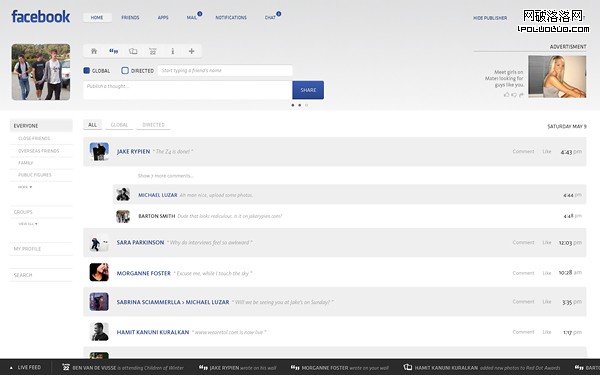
Task: Expand View All under Groups
Action: click(x=28, y=223)
